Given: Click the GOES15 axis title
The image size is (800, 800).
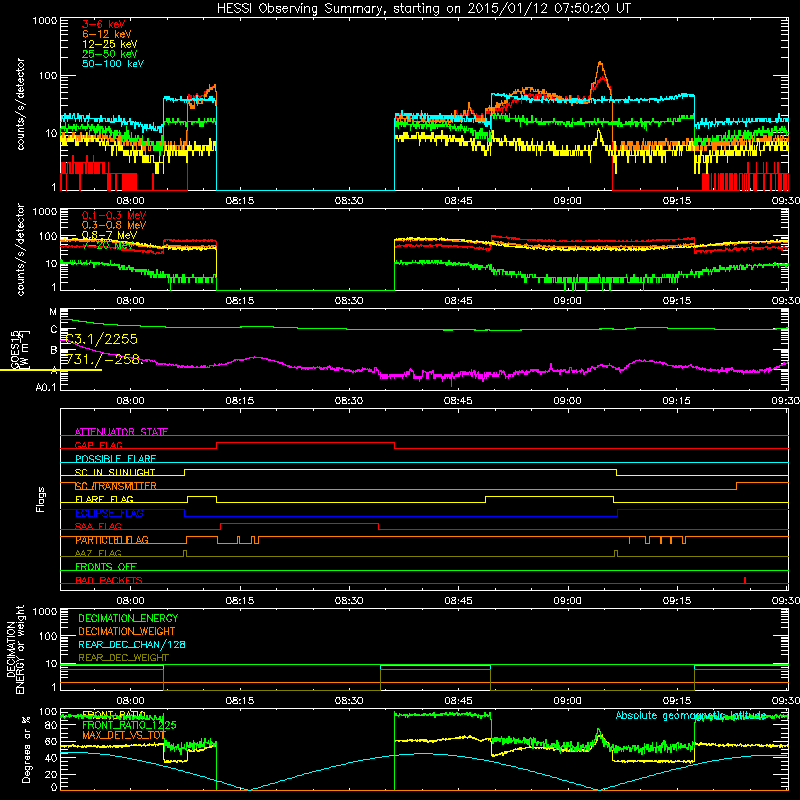Looking at the screenshot, I should (15, 350).
